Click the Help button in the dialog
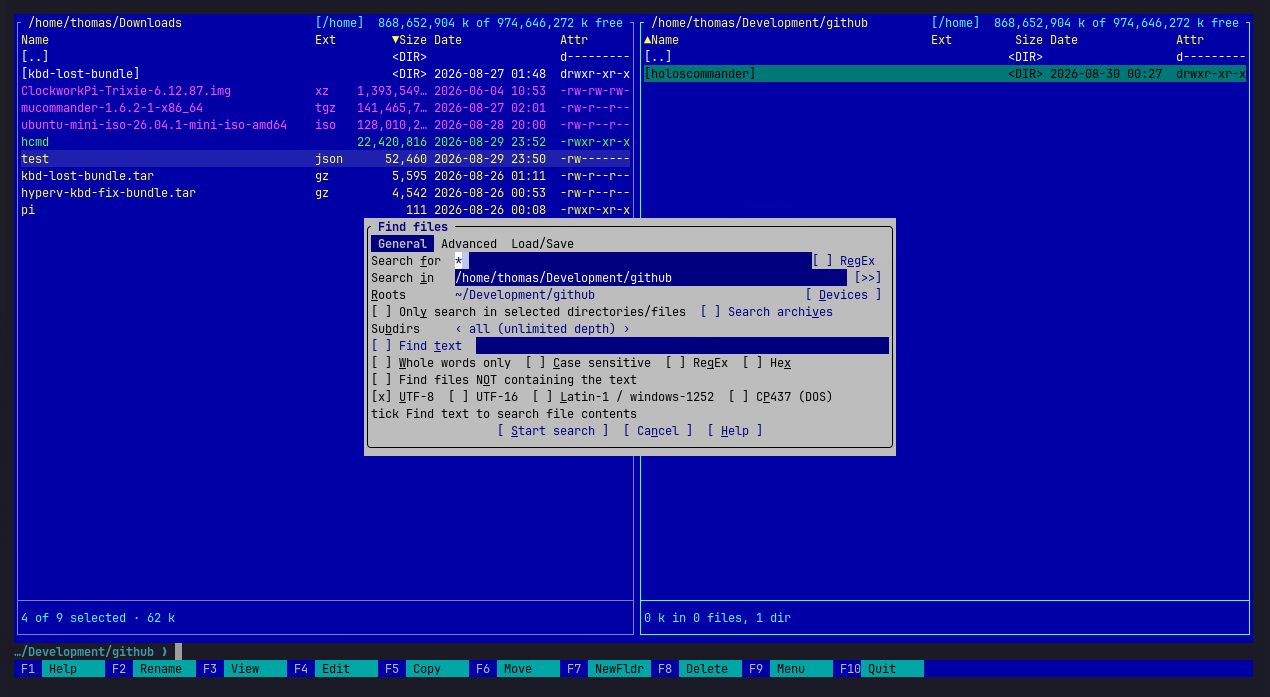This screenshot has height=697, width=1270. [x=735, y=431]
